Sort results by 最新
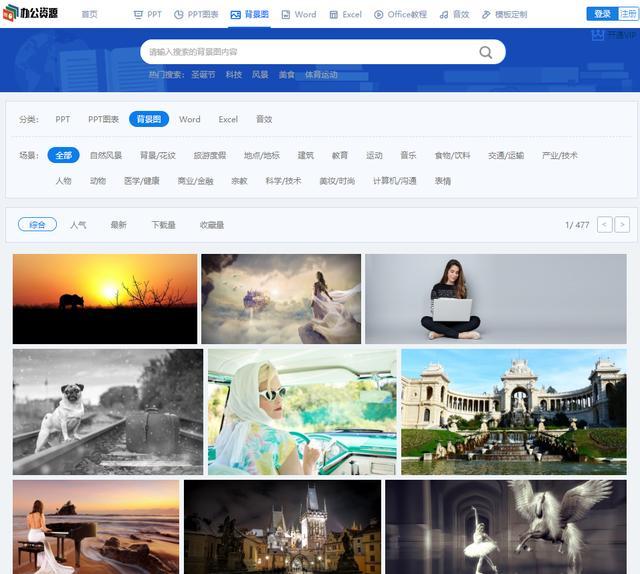The width and height of the screenshot is (640, 574). point(119,225)
